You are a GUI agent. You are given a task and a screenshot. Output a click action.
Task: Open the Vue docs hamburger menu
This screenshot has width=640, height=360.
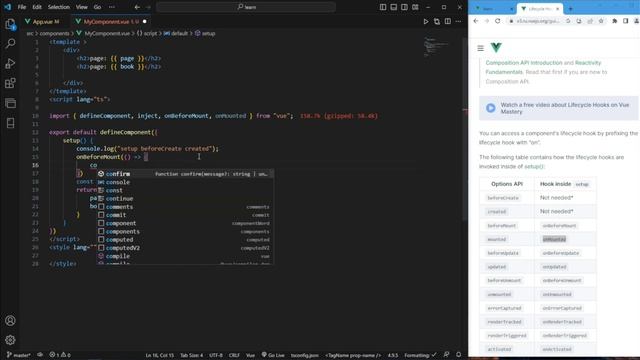tap(480, 48)
